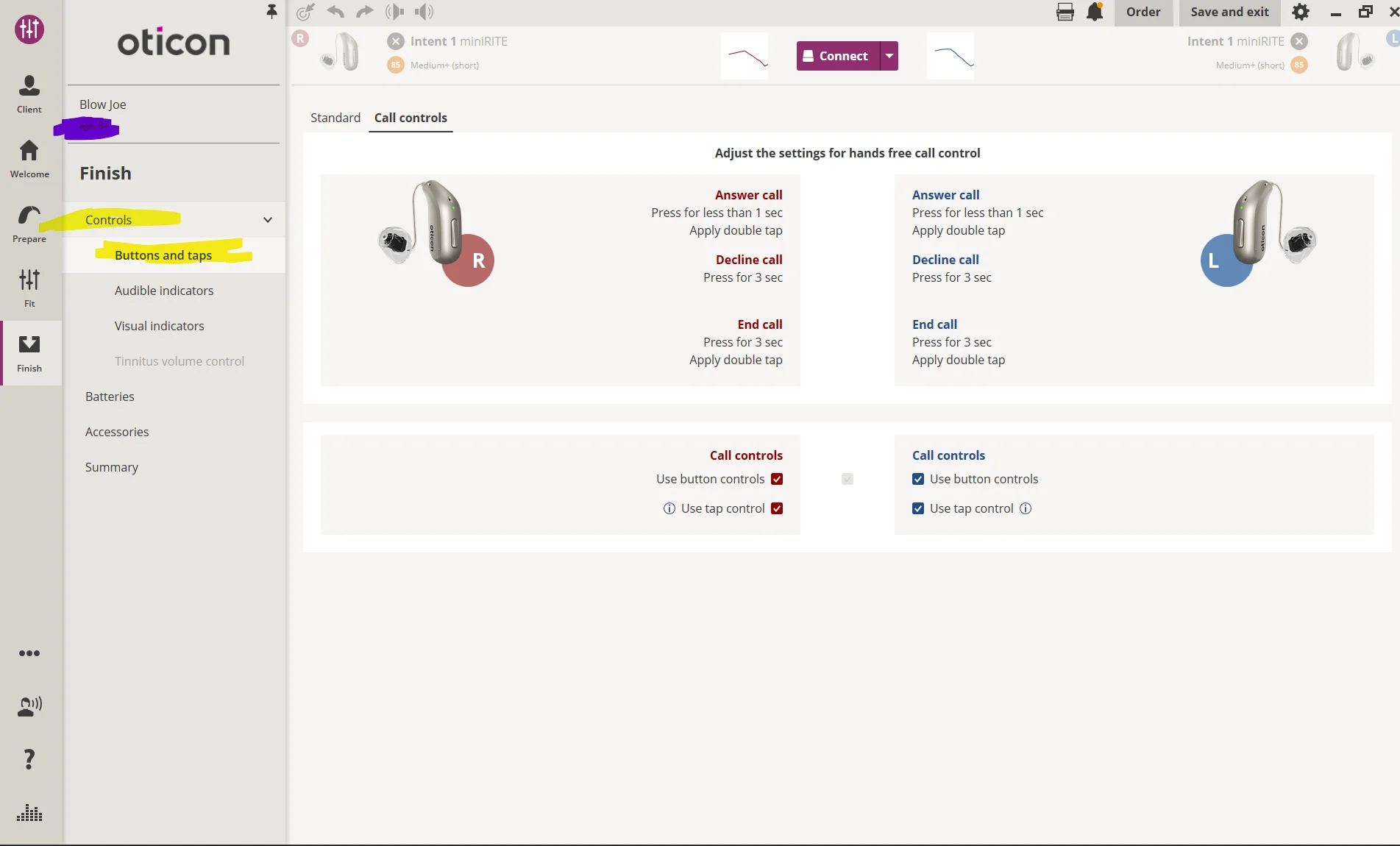Uncheck right ear Use button controls
The image size is (1400, 846).
(777, 479)
